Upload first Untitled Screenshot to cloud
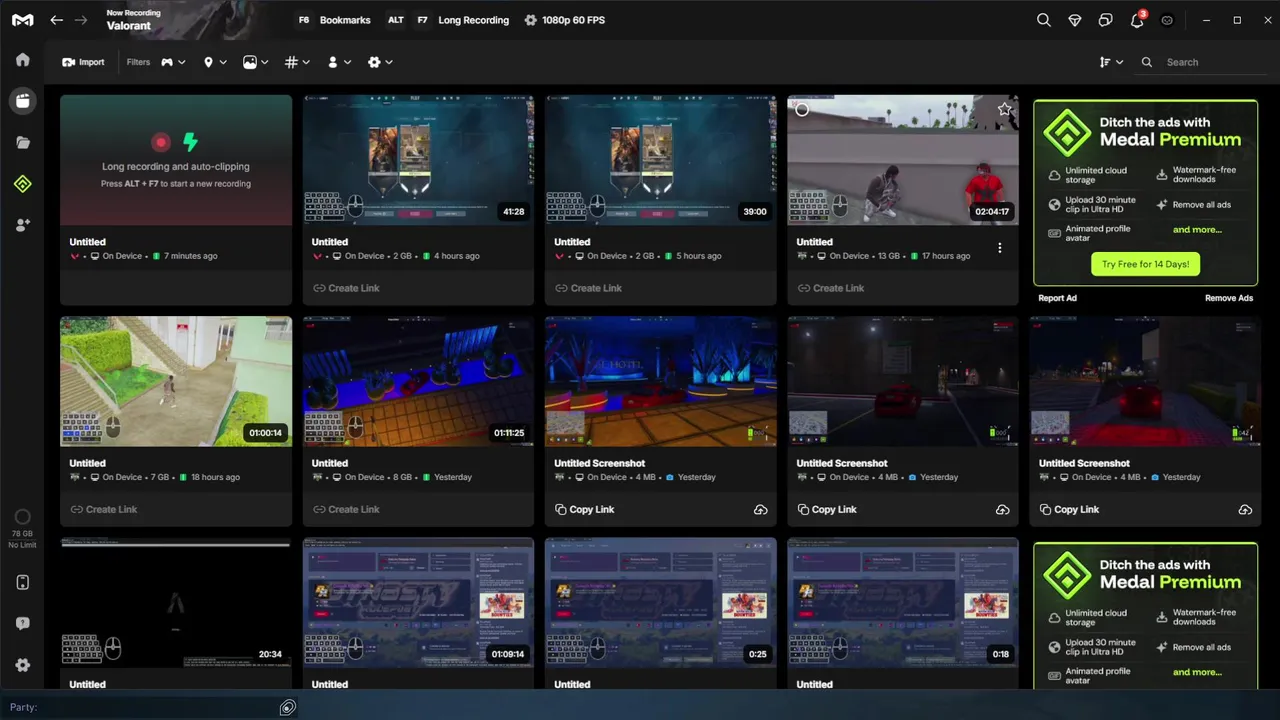 coord(760,510)
